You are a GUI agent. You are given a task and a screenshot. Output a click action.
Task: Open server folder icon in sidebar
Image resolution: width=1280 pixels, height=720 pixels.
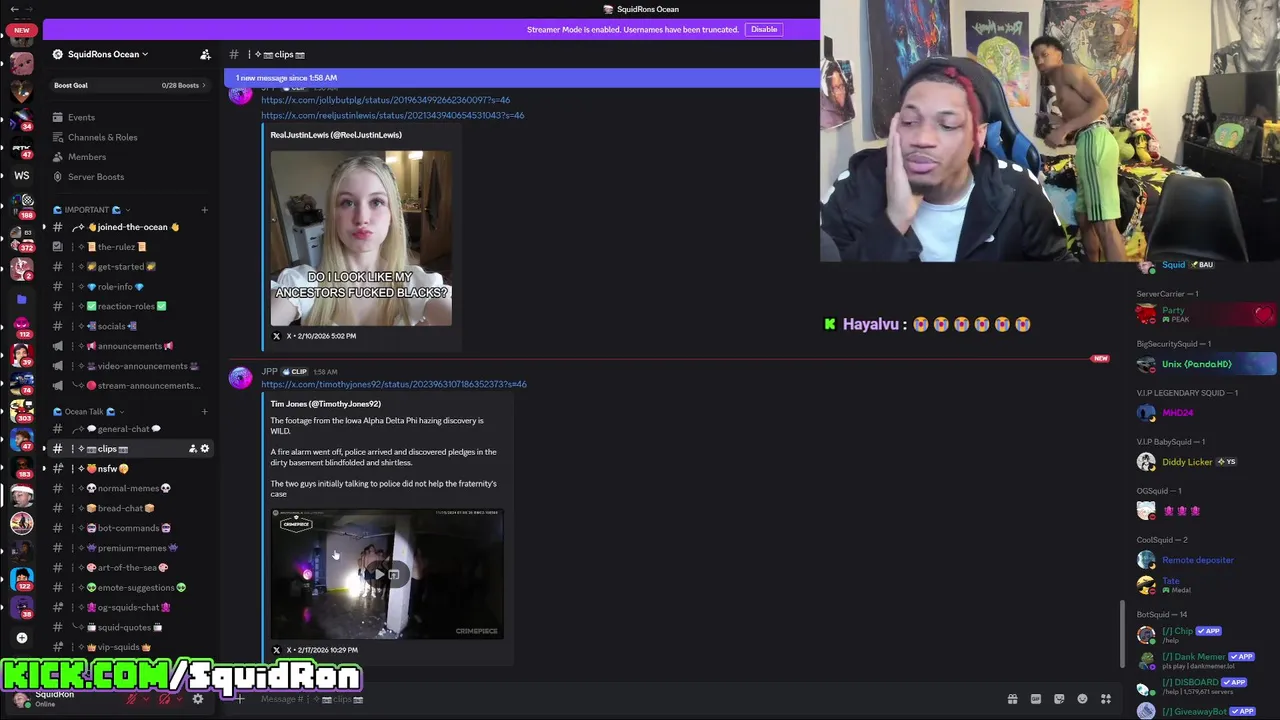[x=22, y=299]
